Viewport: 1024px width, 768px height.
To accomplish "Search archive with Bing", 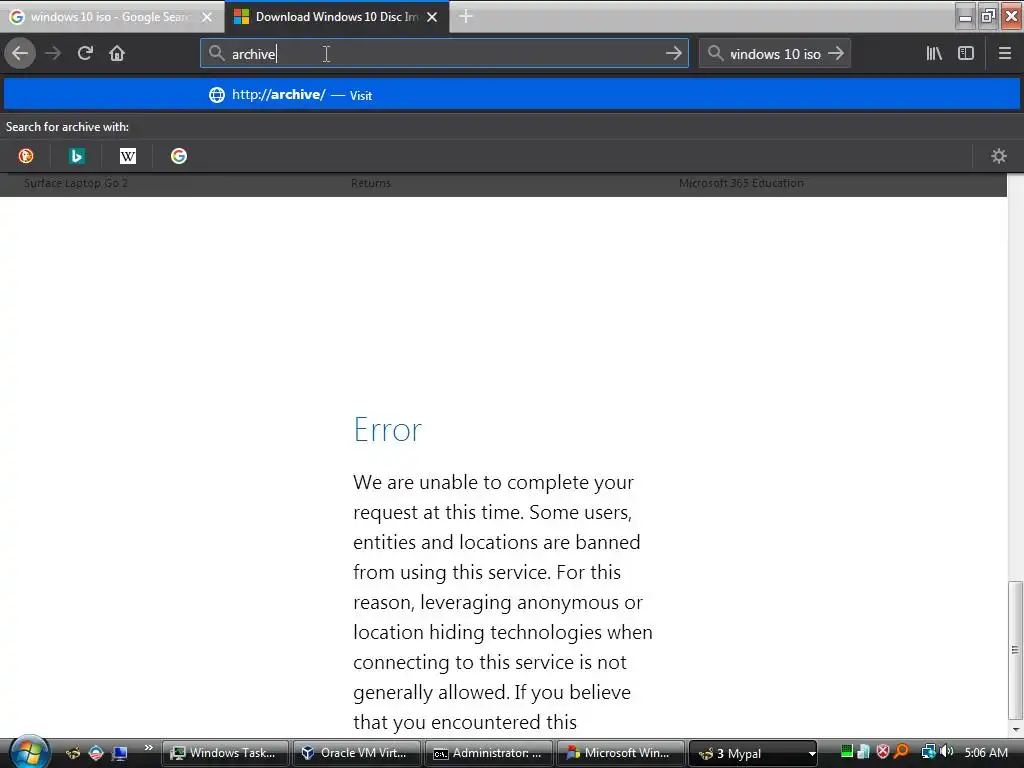I will click(x=77, y=156).
